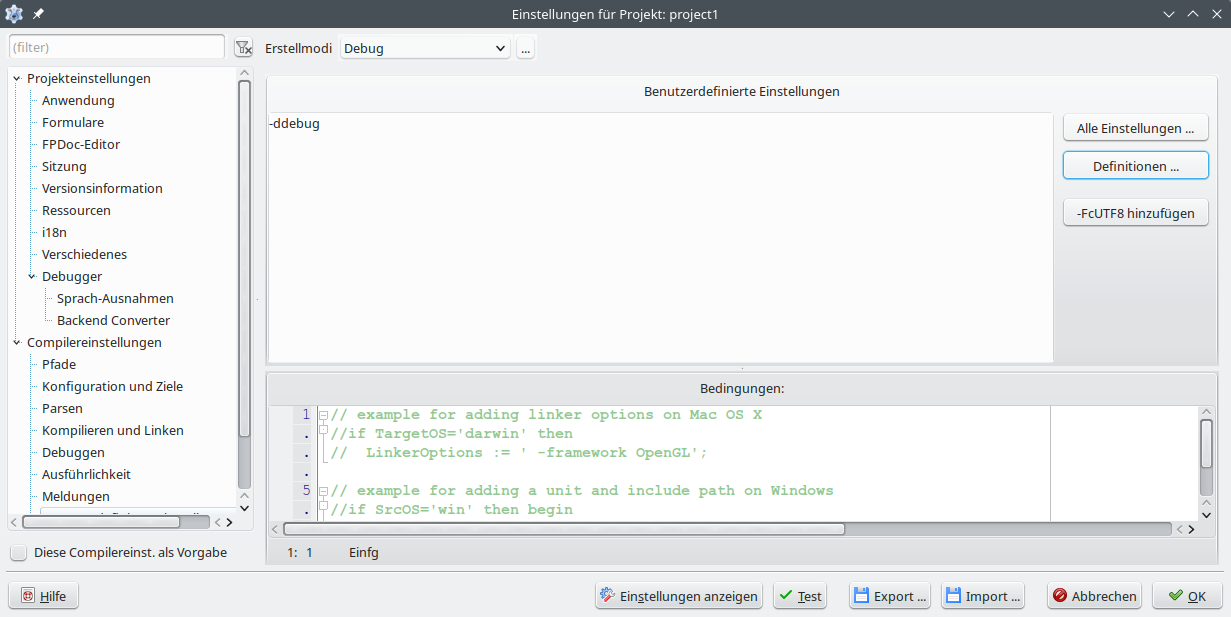Click the right arrow of editor horizontal scrollbar
Viewport: 1231px width, 617px height.
1192,529
